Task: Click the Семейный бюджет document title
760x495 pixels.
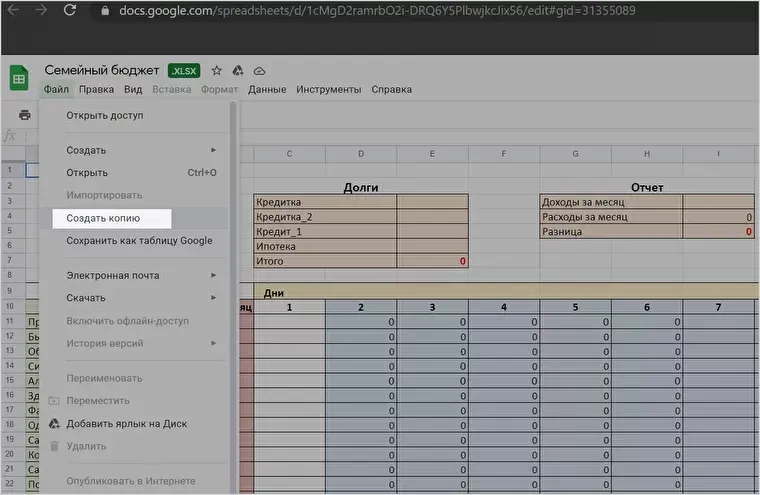Action: coord(102,70)
